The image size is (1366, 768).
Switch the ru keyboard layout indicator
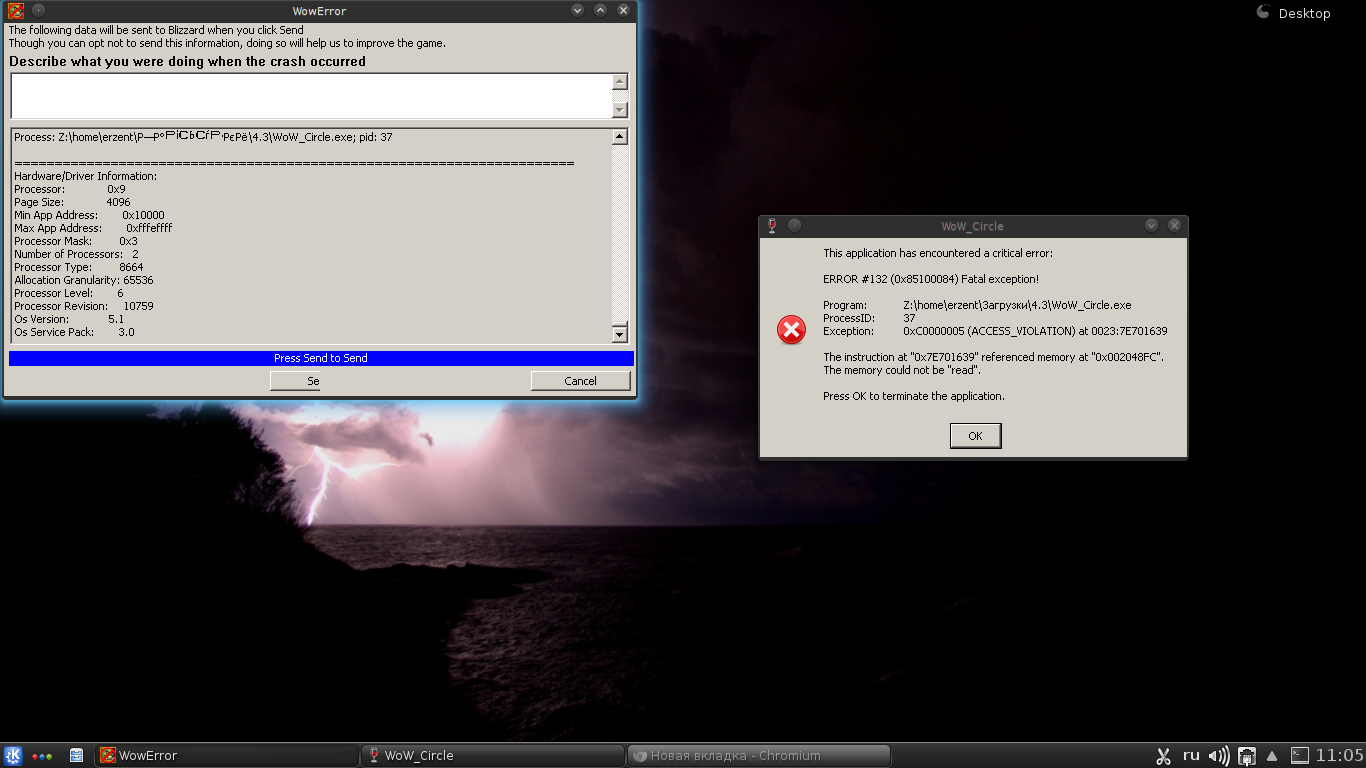pos(1191,756)
